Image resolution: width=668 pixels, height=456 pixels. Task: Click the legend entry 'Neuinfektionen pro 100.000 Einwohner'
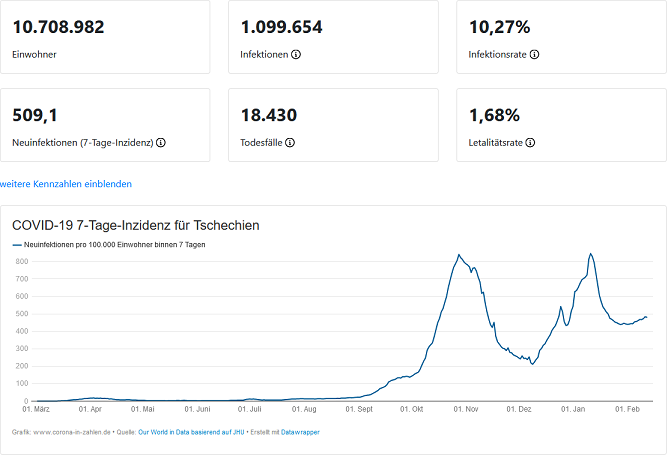112,244
